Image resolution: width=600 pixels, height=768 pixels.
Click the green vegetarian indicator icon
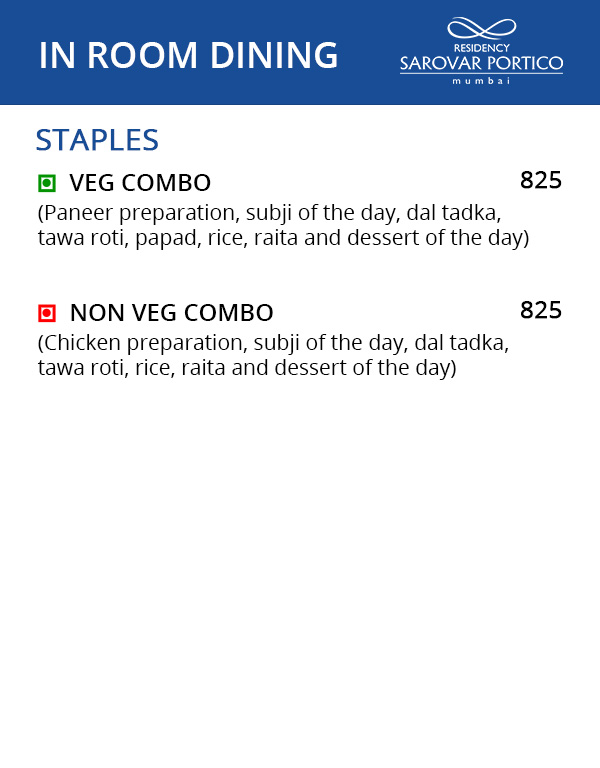[x=46, y=183]
